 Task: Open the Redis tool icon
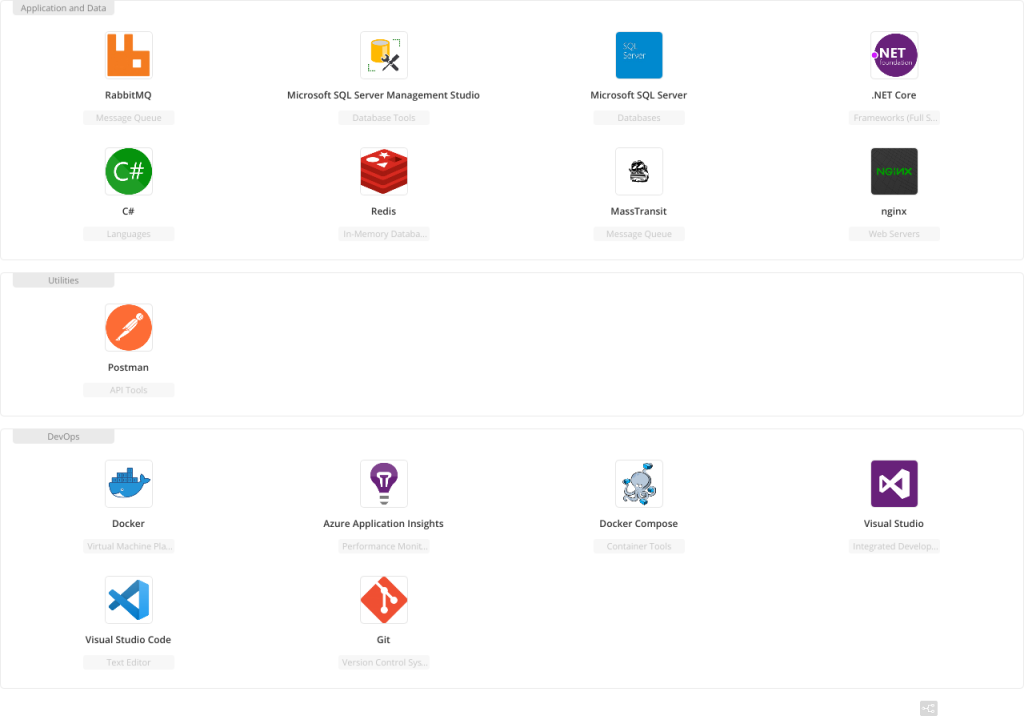pos(384,171)
